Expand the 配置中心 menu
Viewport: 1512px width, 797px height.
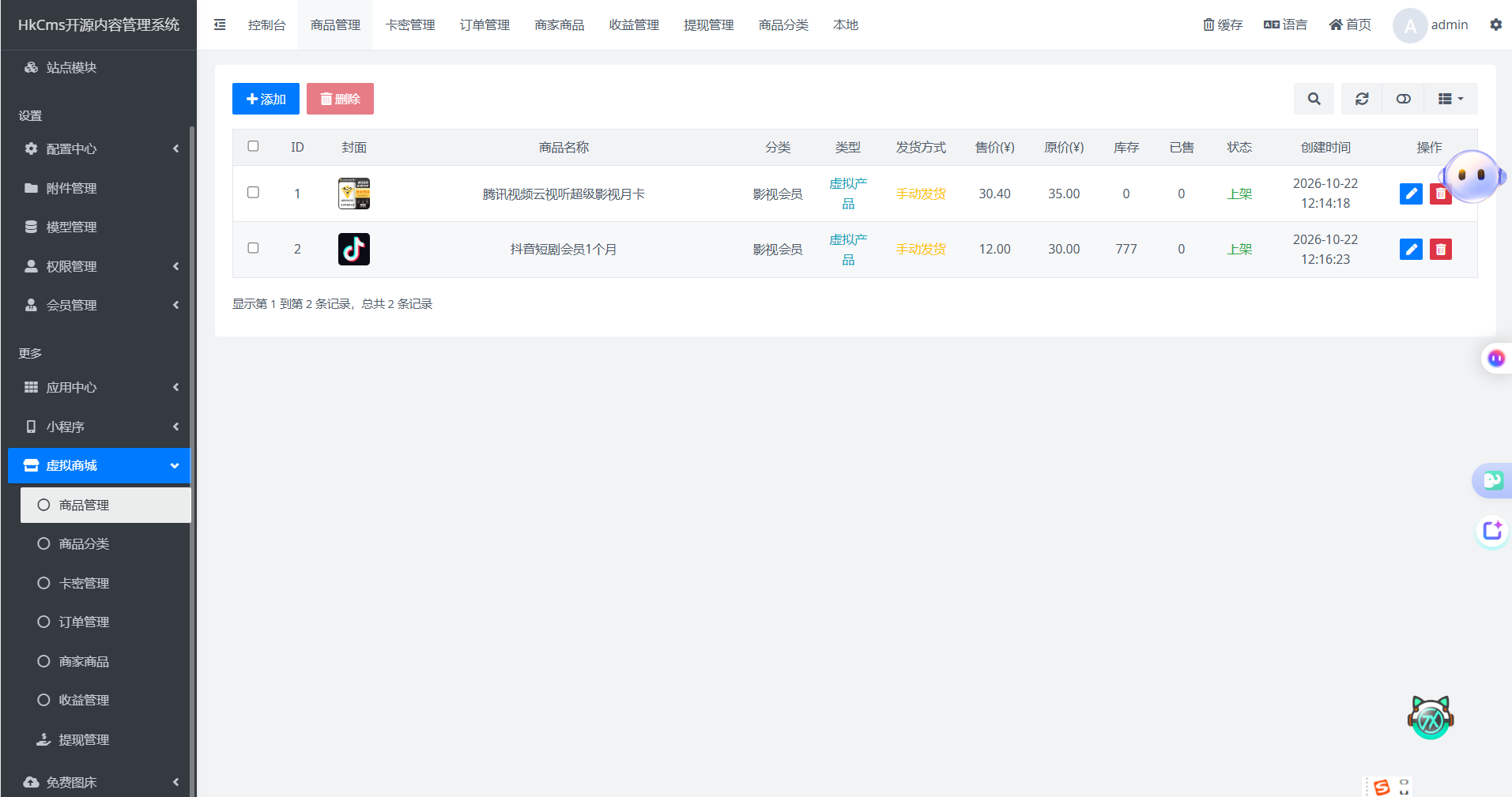[x=99, y=148]
